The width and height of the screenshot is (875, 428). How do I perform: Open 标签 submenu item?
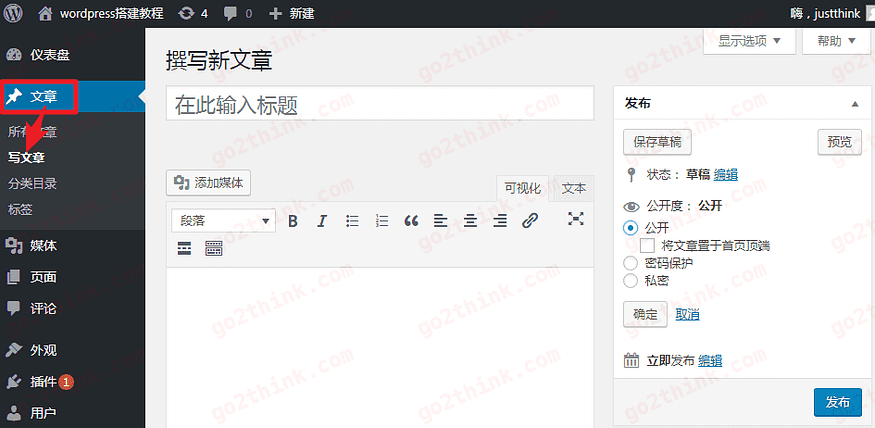tap(20, 210)
